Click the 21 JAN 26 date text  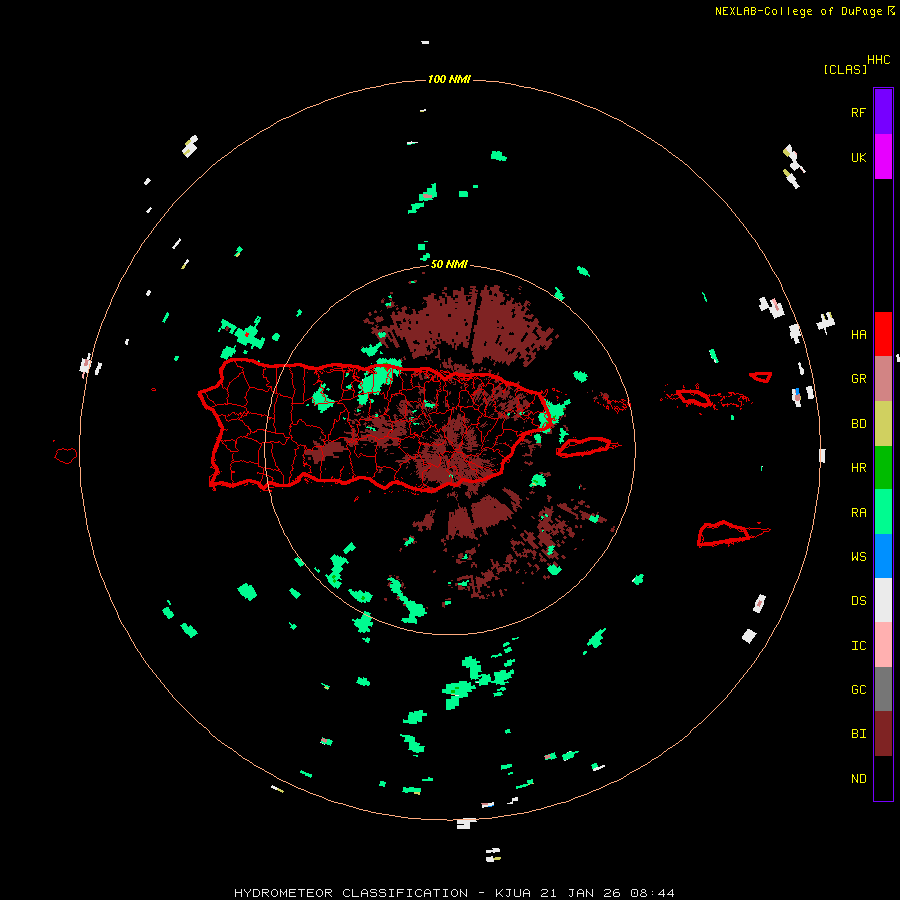click(x=581, y=893)
